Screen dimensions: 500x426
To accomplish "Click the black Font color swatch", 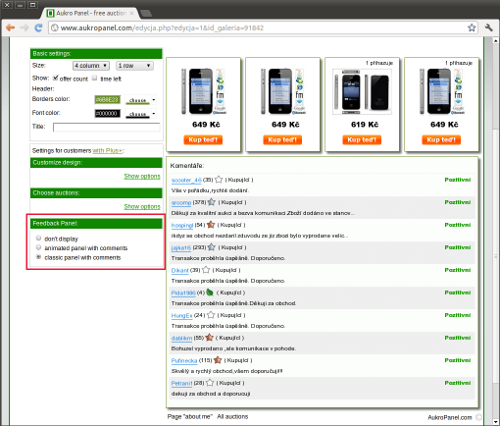I will click(107, 114).
